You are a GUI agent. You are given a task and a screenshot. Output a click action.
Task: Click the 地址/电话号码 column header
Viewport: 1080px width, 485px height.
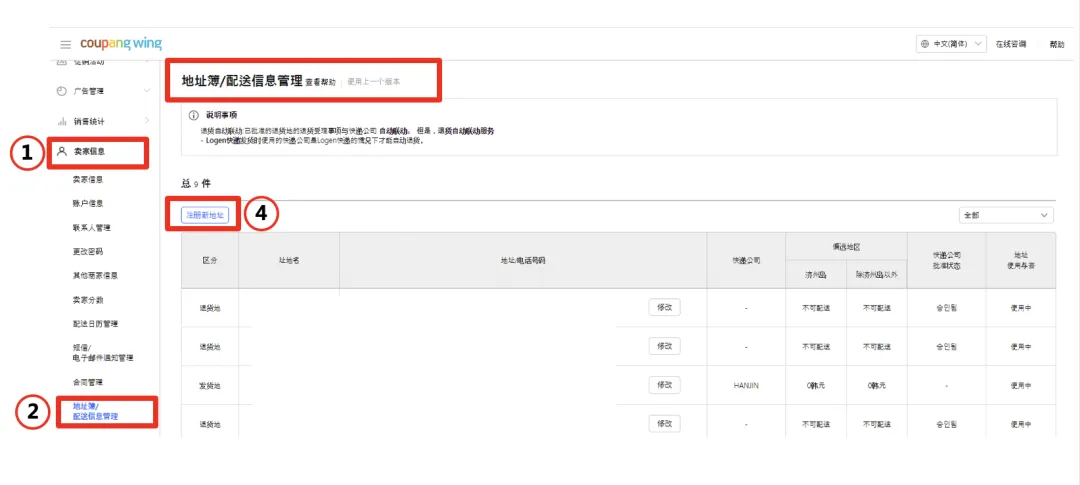523,260
